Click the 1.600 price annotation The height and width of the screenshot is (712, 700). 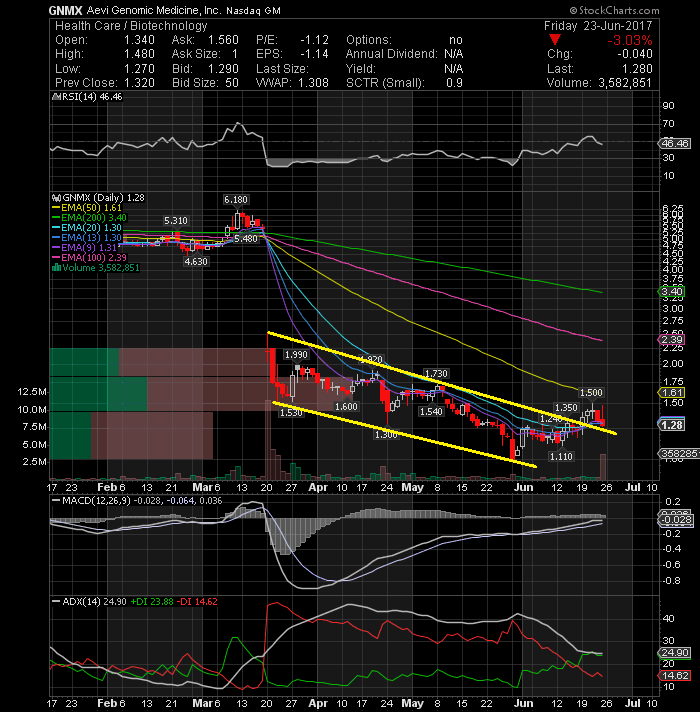346,406
